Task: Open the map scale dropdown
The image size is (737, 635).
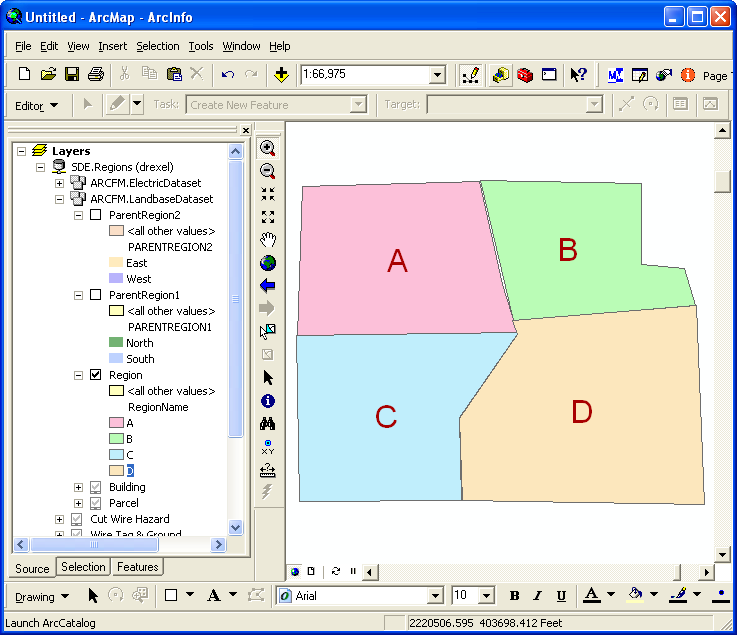Action: 437,75
